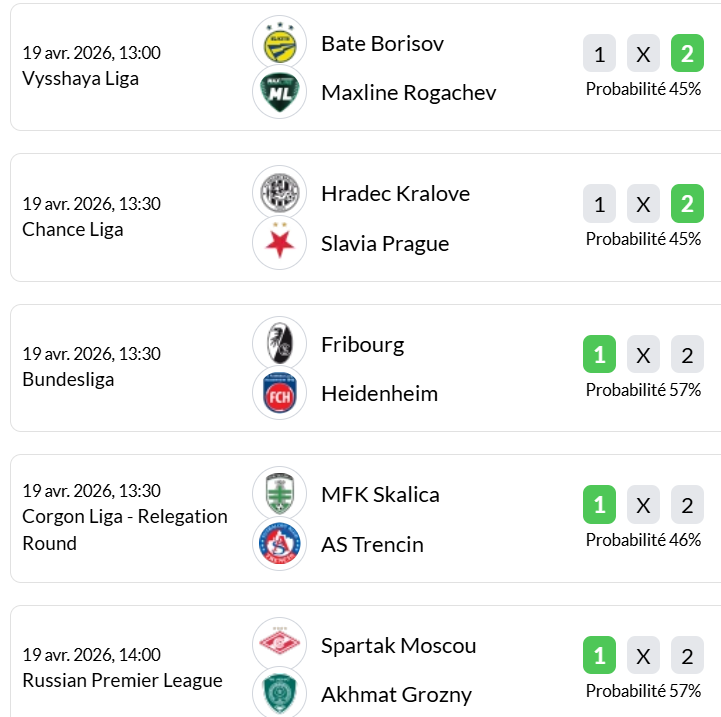Select the Fribourg team logo
Screen dimensions: 721x717
(279, 344)
